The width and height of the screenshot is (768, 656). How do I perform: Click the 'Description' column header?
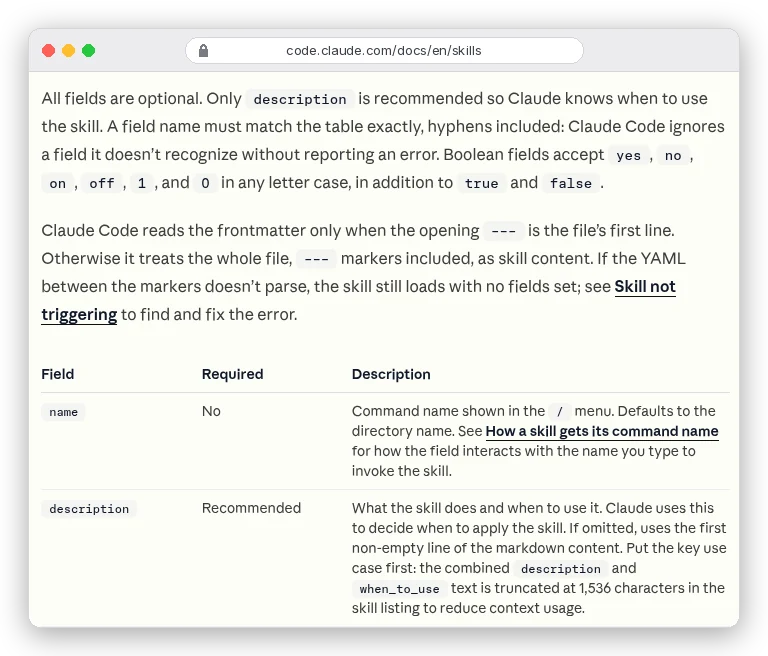(x=391, y=374)
